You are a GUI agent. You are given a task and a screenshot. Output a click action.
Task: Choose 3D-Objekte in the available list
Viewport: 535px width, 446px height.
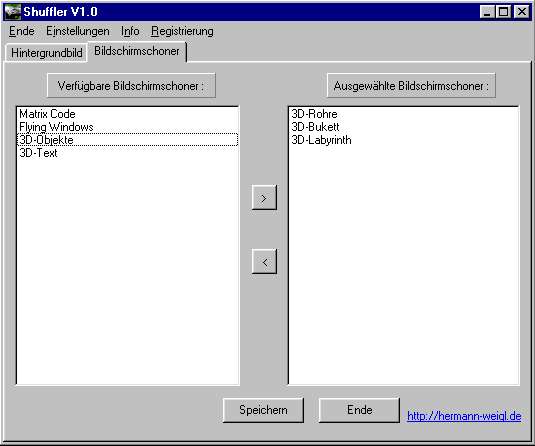tap(128, 140)
